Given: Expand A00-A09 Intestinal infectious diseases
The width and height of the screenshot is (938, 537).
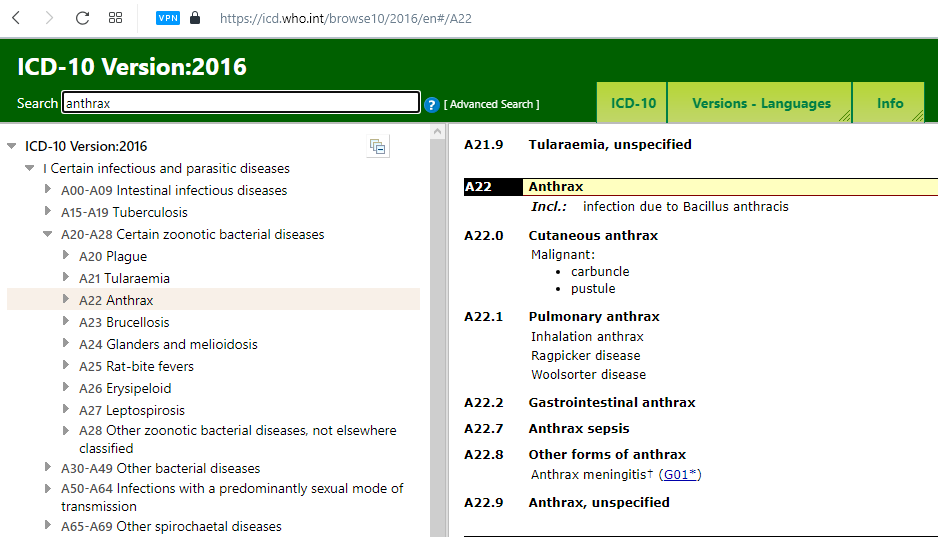Looking at the screenshot, I should (x=47, y=190).
